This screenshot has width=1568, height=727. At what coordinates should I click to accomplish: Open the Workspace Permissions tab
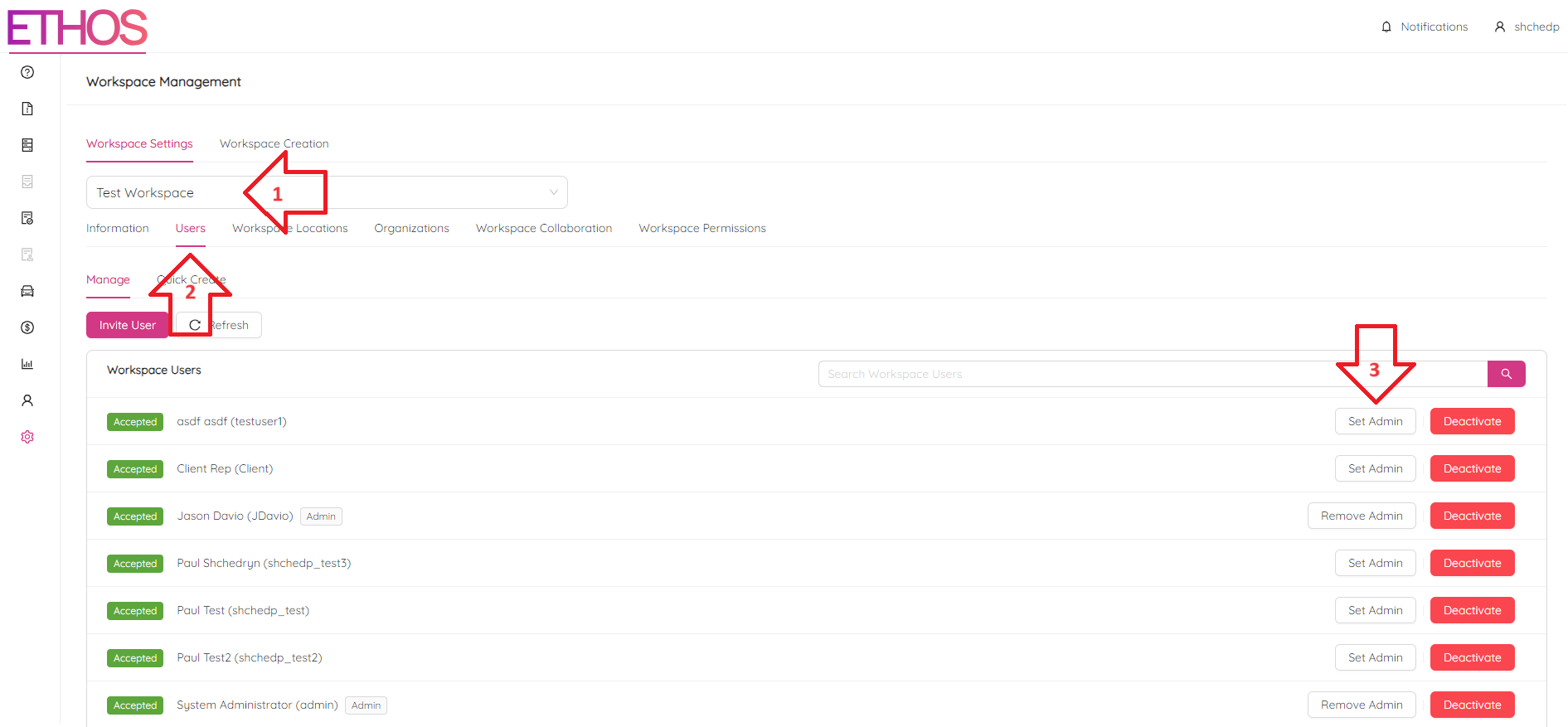pos(701,228)
